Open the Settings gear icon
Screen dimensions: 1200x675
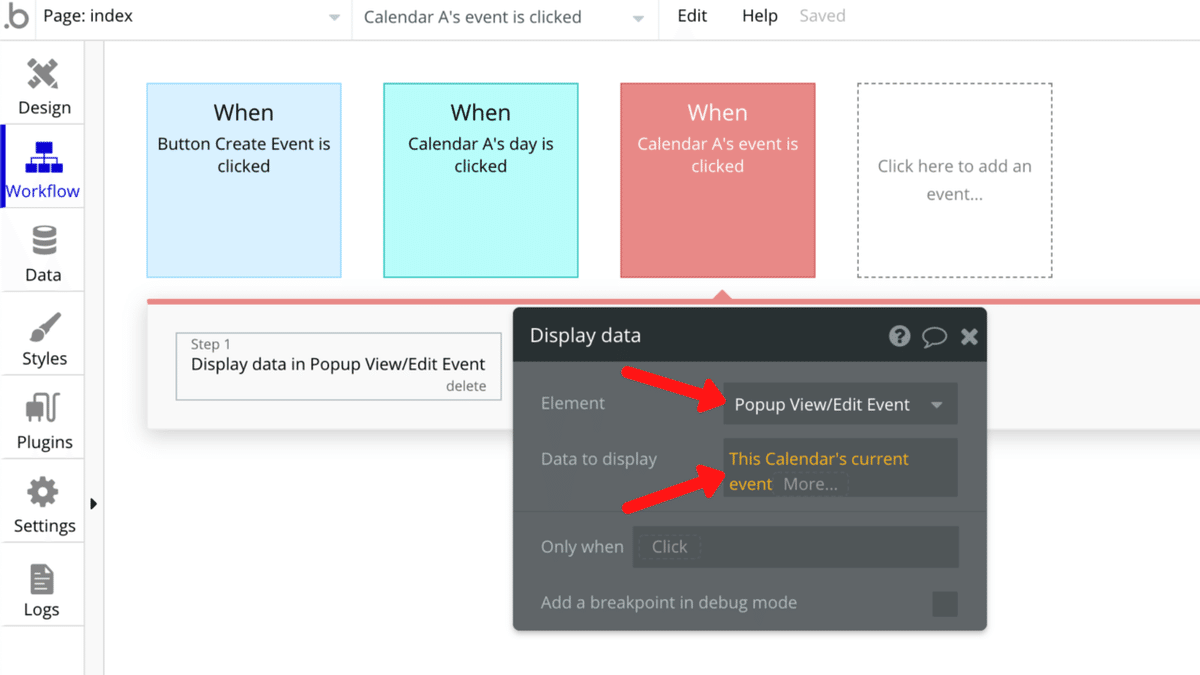coord(43,493)
